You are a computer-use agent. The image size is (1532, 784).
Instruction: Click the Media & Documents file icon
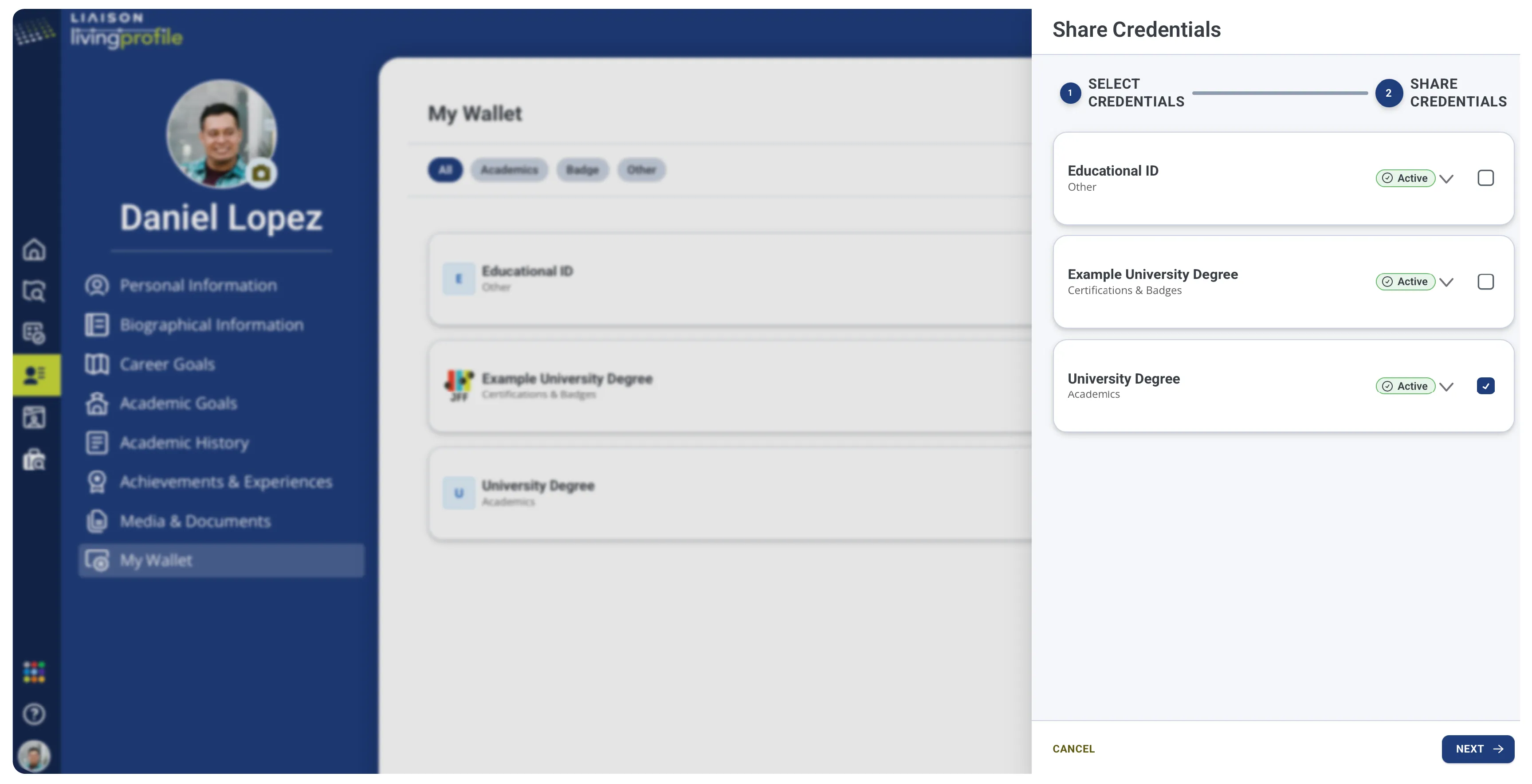97,521
